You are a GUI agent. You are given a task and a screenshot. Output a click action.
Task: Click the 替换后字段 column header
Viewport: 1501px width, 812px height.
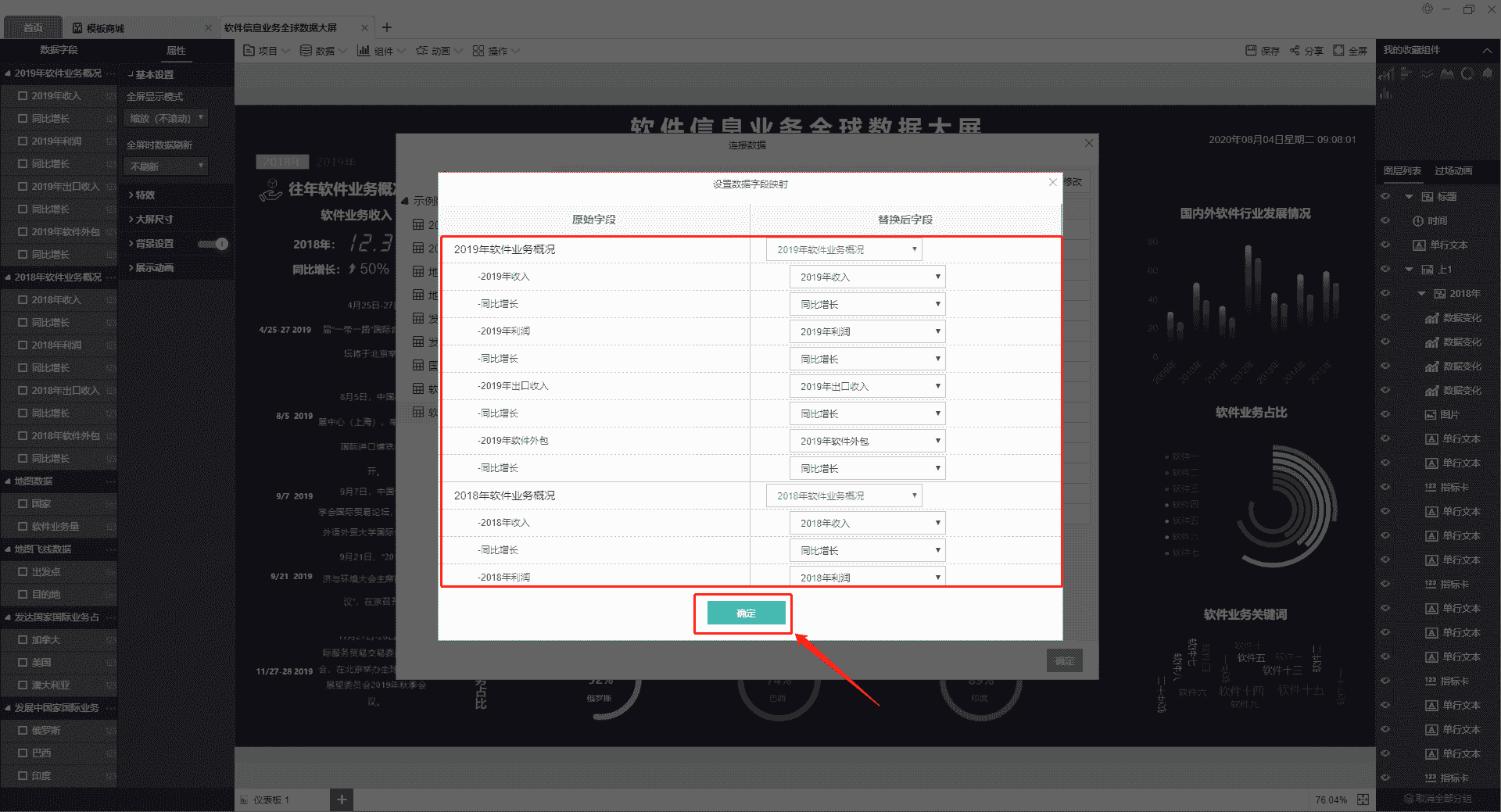pyautogui.click(x=905, y=220)
